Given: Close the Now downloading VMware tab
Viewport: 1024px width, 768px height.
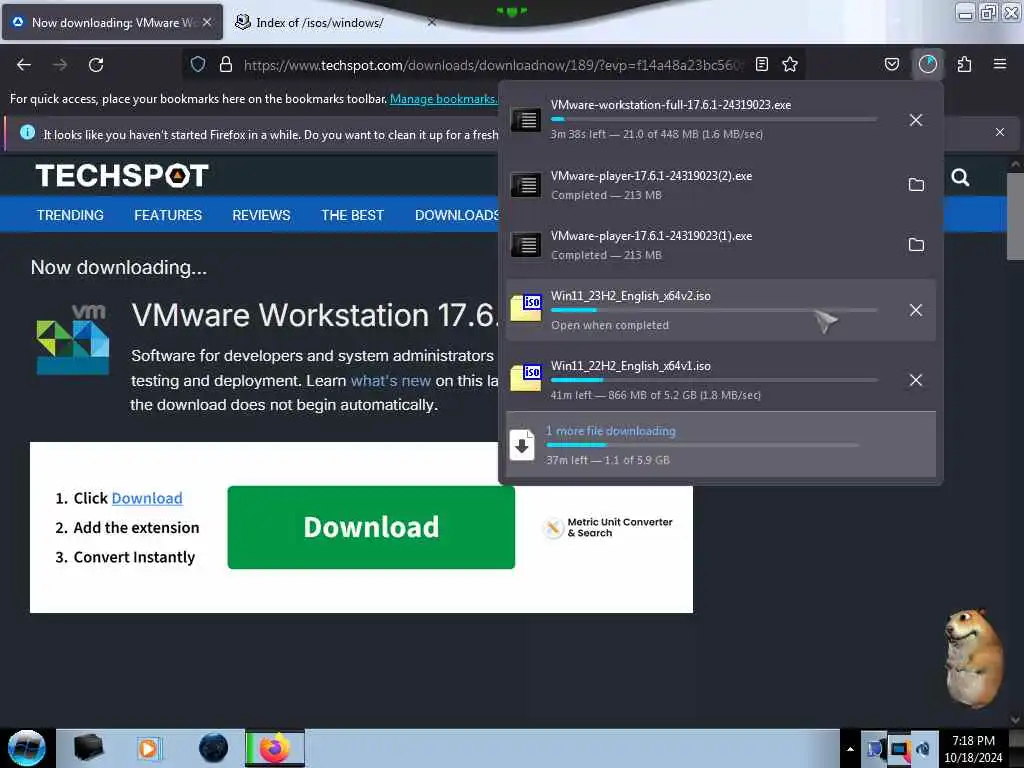Looking at the screenshot, I should click(207, 22).
